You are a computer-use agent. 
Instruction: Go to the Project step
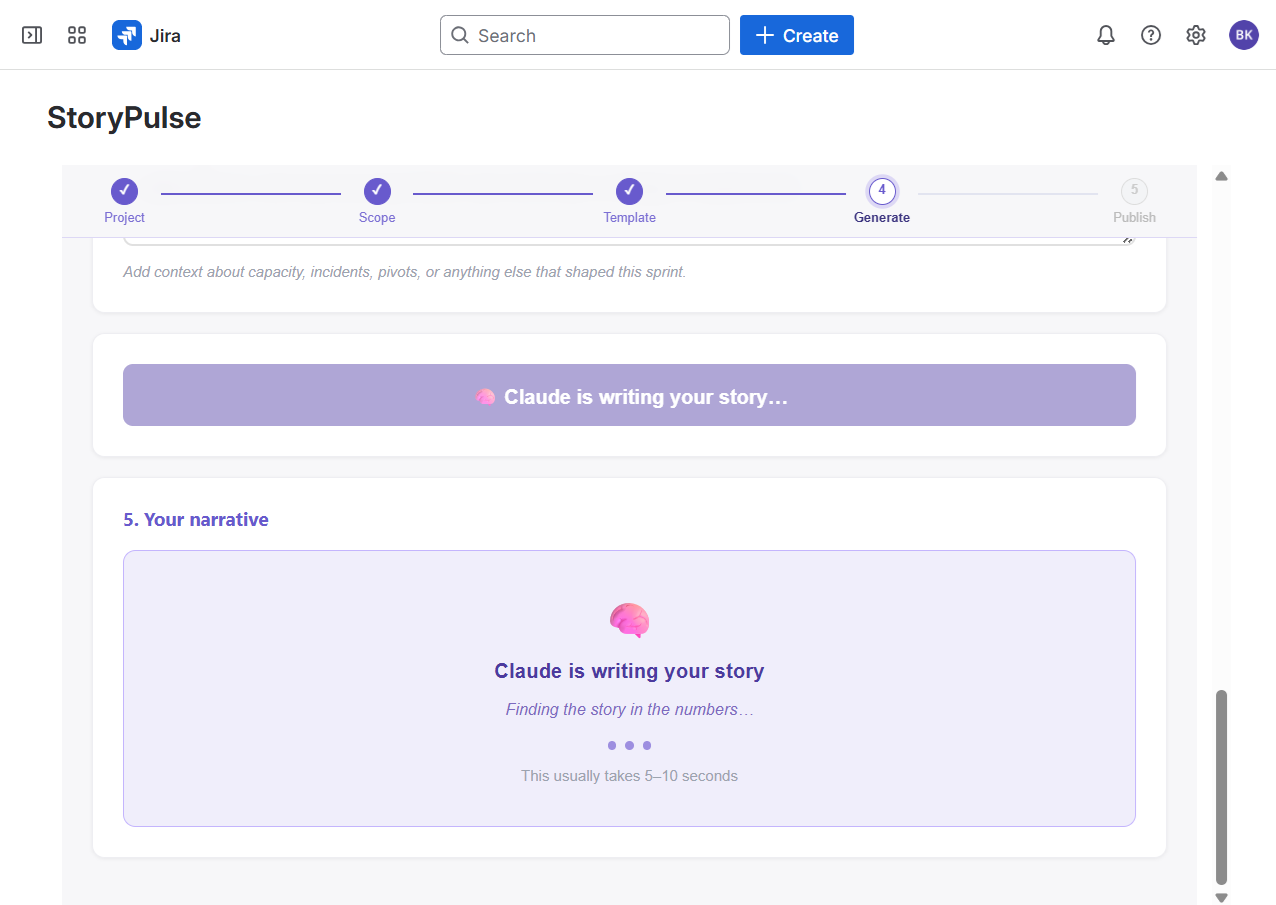click(125, 200)
